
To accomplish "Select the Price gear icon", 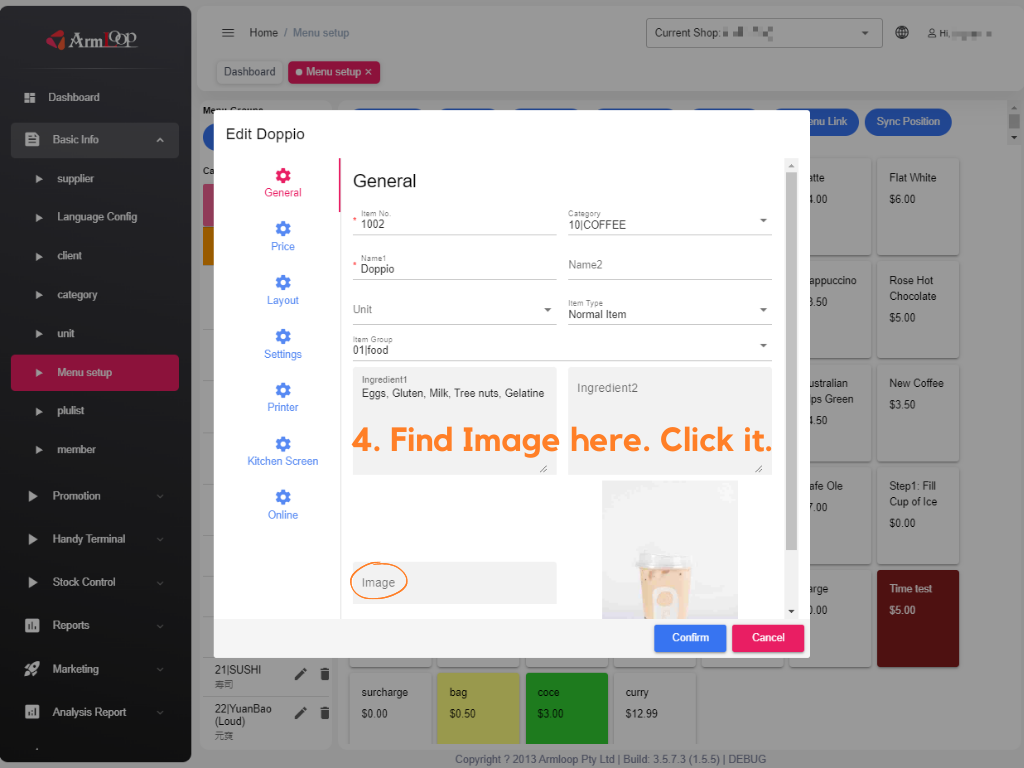I will 283,230.
